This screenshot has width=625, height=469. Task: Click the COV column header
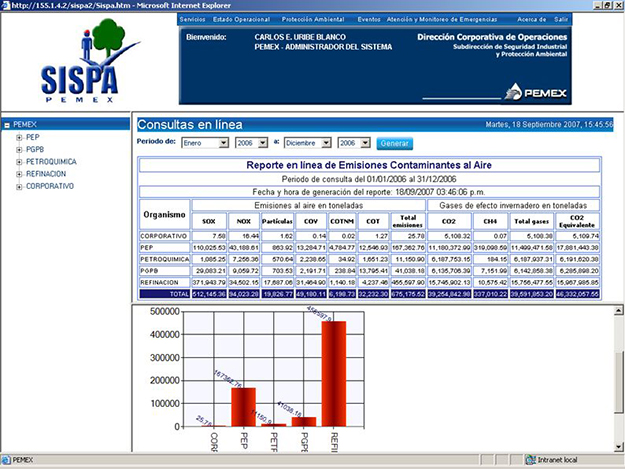311,221
